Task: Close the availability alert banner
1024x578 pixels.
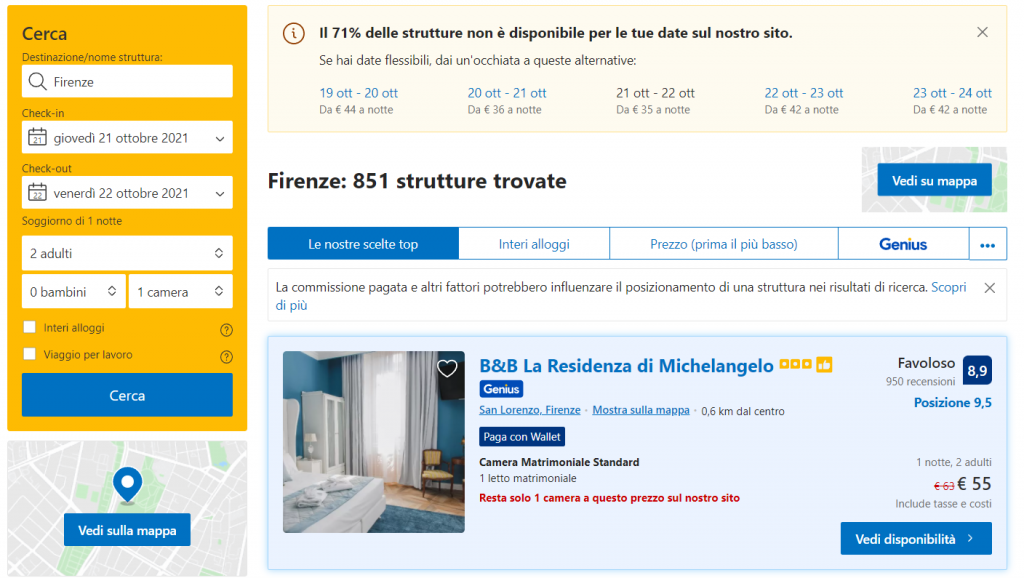Action: (x=982, y=32)
